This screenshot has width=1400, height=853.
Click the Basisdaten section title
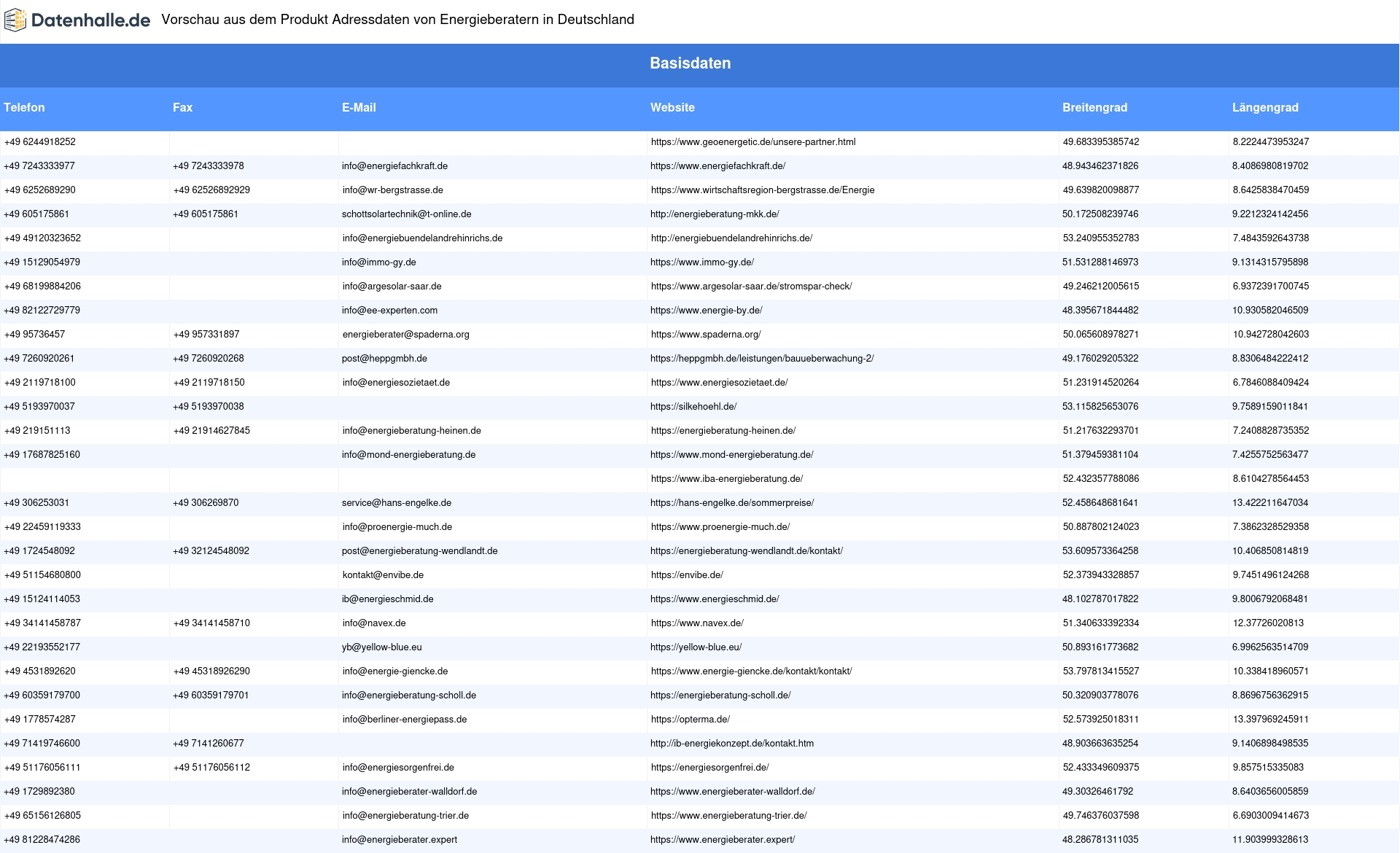[x=691, y=63]
